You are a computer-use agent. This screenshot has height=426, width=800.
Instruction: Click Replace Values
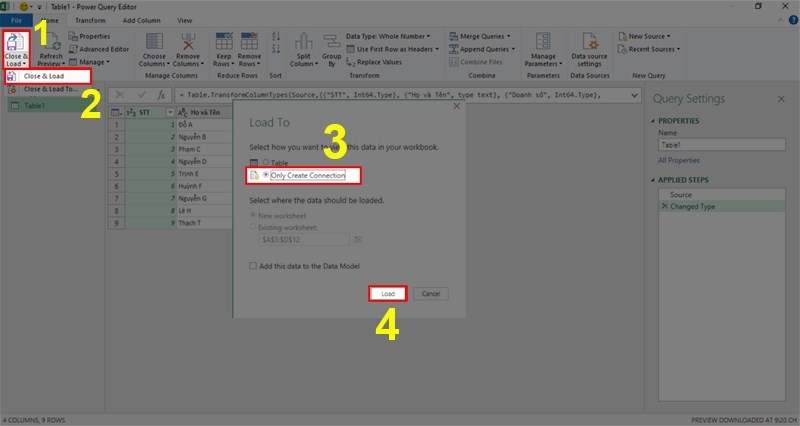pyautogui.click(x=374, y=62)
